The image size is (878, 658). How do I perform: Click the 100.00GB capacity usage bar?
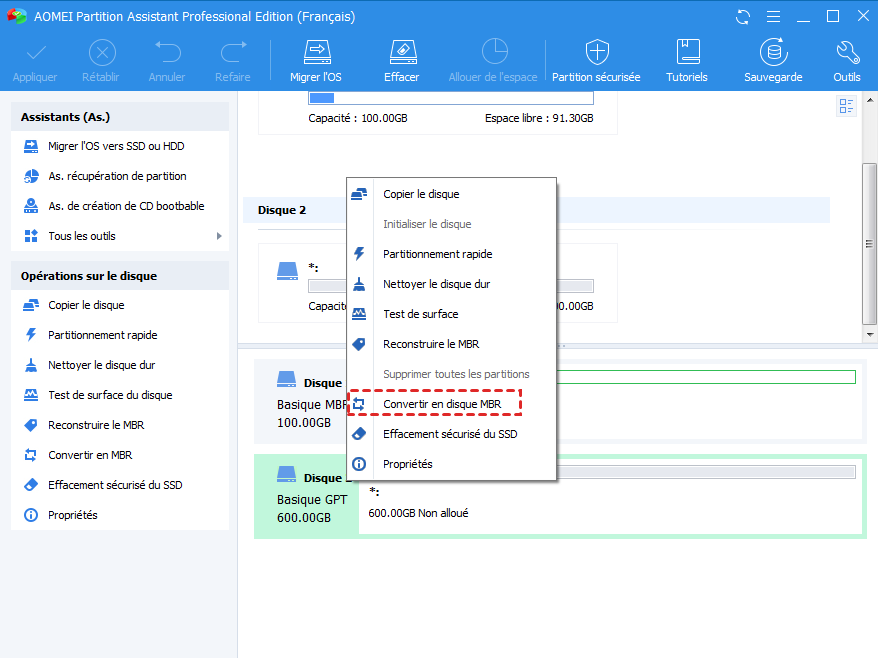click(451, 98)
